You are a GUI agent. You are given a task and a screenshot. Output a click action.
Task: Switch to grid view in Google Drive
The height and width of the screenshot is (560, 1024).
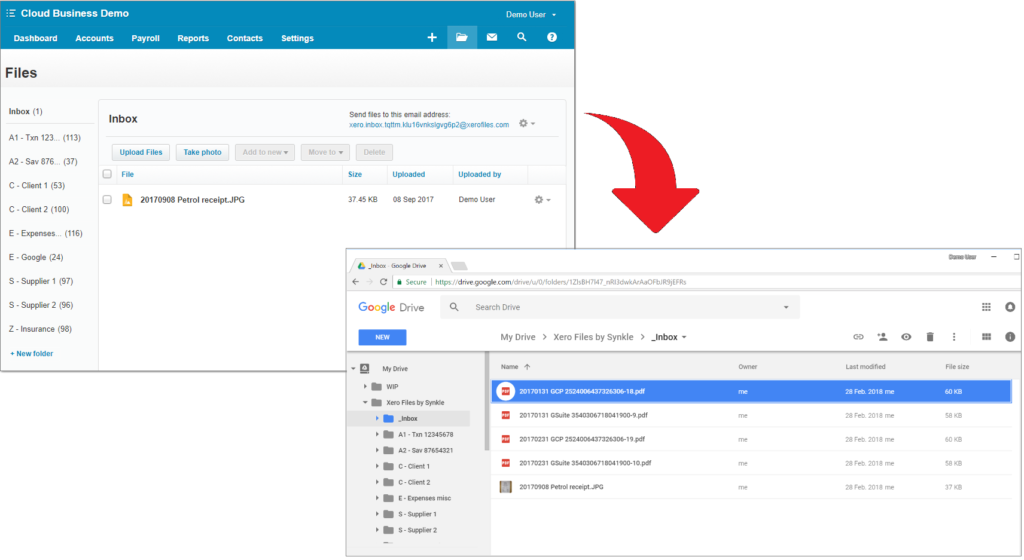986,337
